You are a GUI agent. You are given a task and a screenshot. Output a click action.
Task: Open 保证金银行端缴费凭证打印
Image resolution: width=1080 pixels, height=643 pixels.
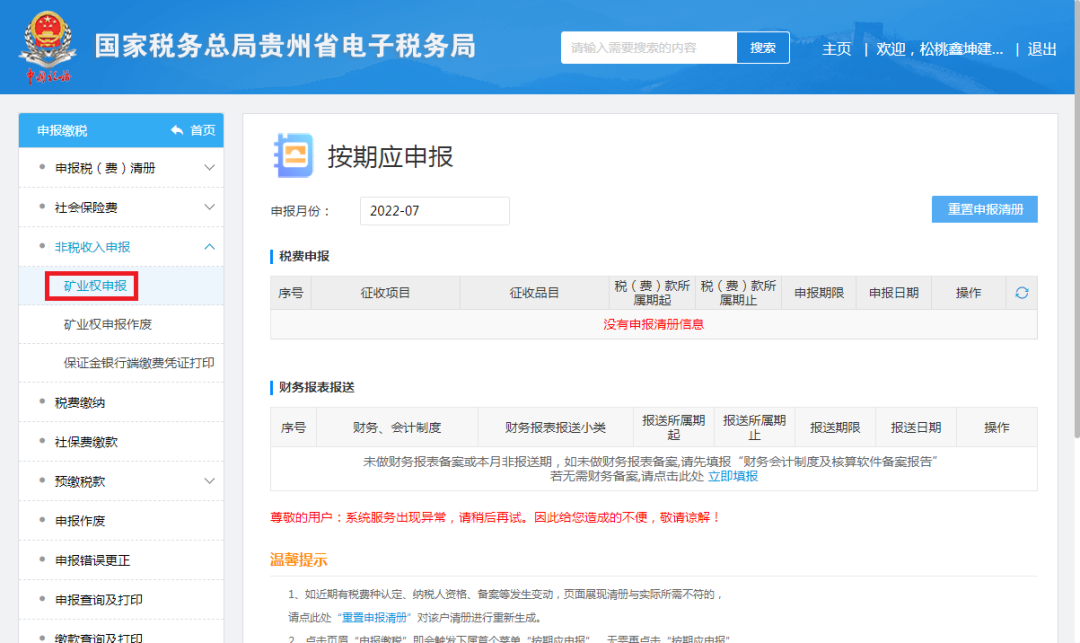pyautogui.click(x=139, y=363)
